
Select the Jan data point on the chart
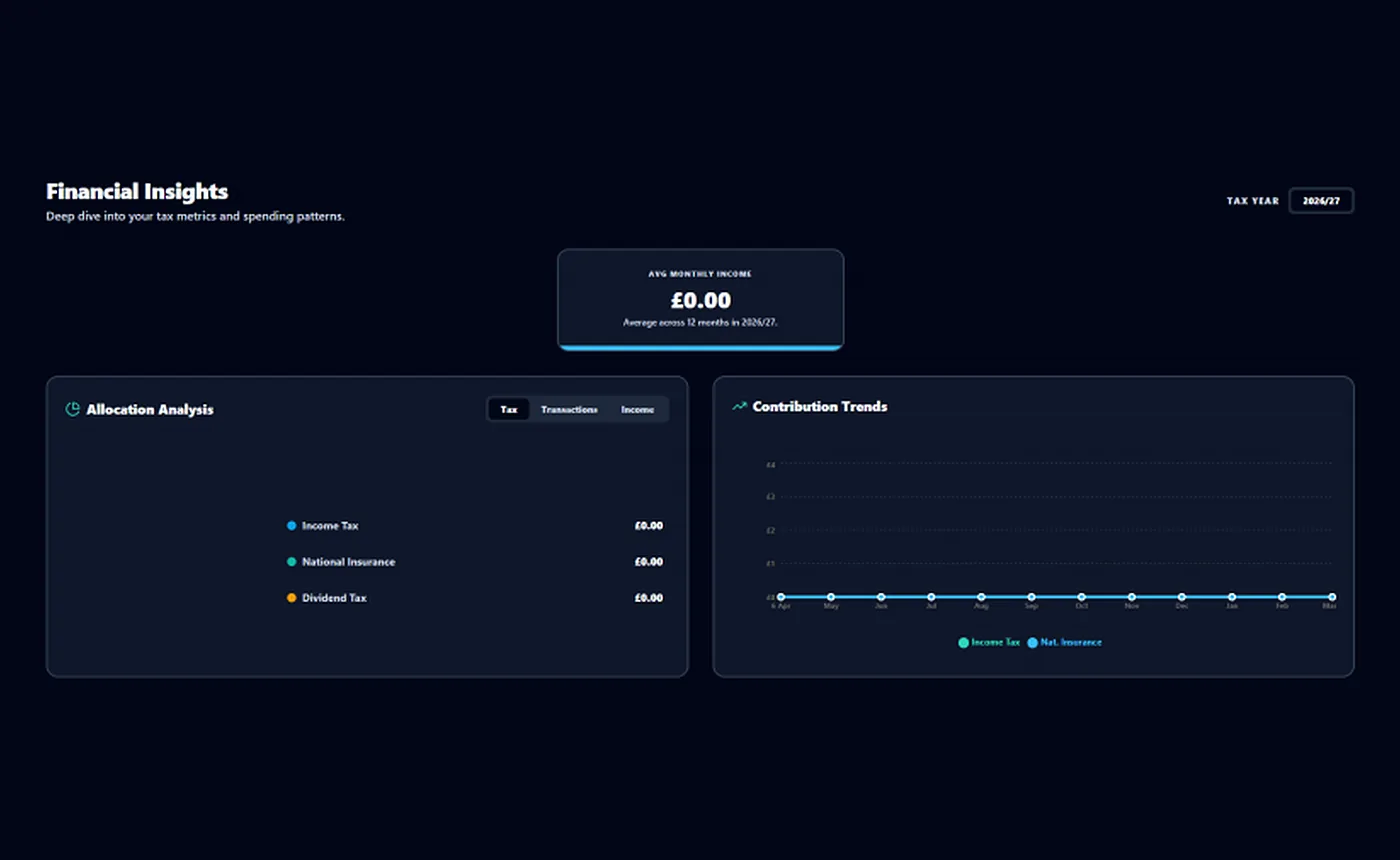click(x=1232, y=597)
